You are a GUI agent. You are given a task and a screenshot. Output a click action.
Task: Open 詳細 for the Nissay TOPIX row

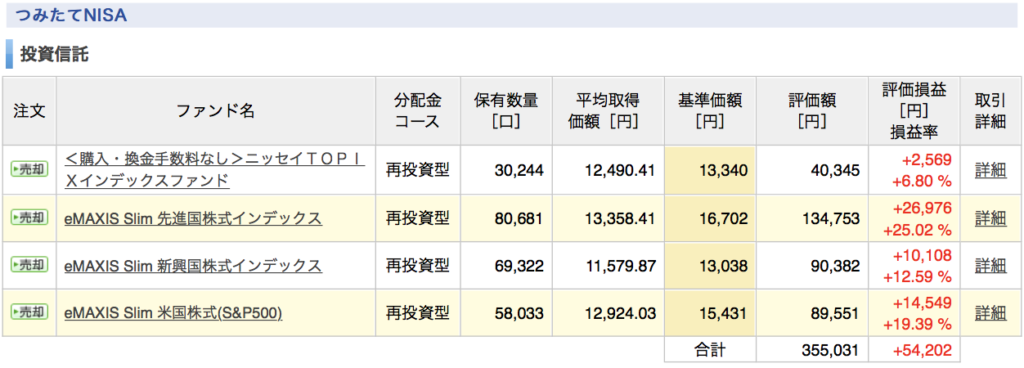pyautogui.click(x=990, y=170)
